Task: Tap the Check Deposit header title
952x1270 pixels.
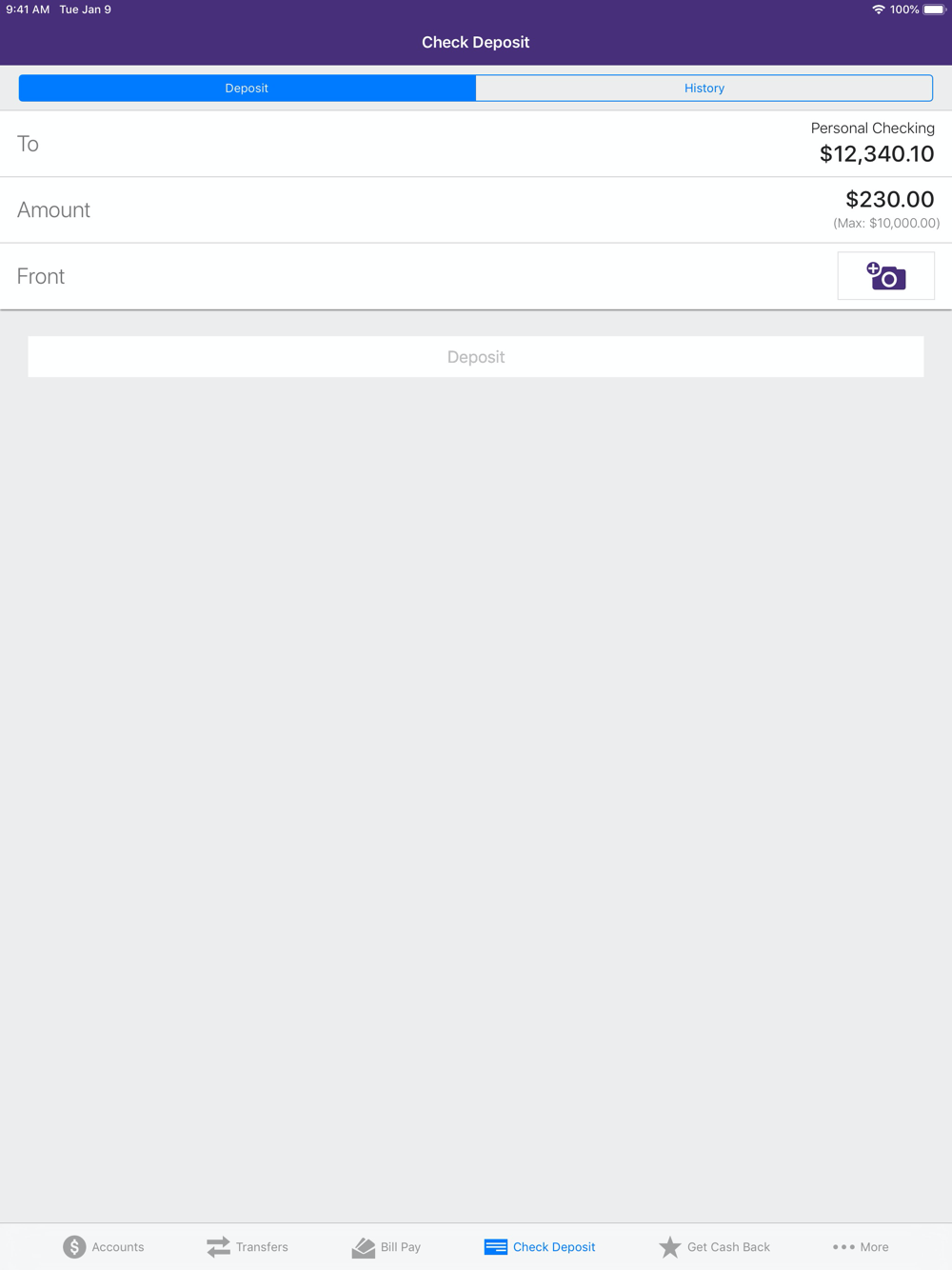Action: pos(475,42)
